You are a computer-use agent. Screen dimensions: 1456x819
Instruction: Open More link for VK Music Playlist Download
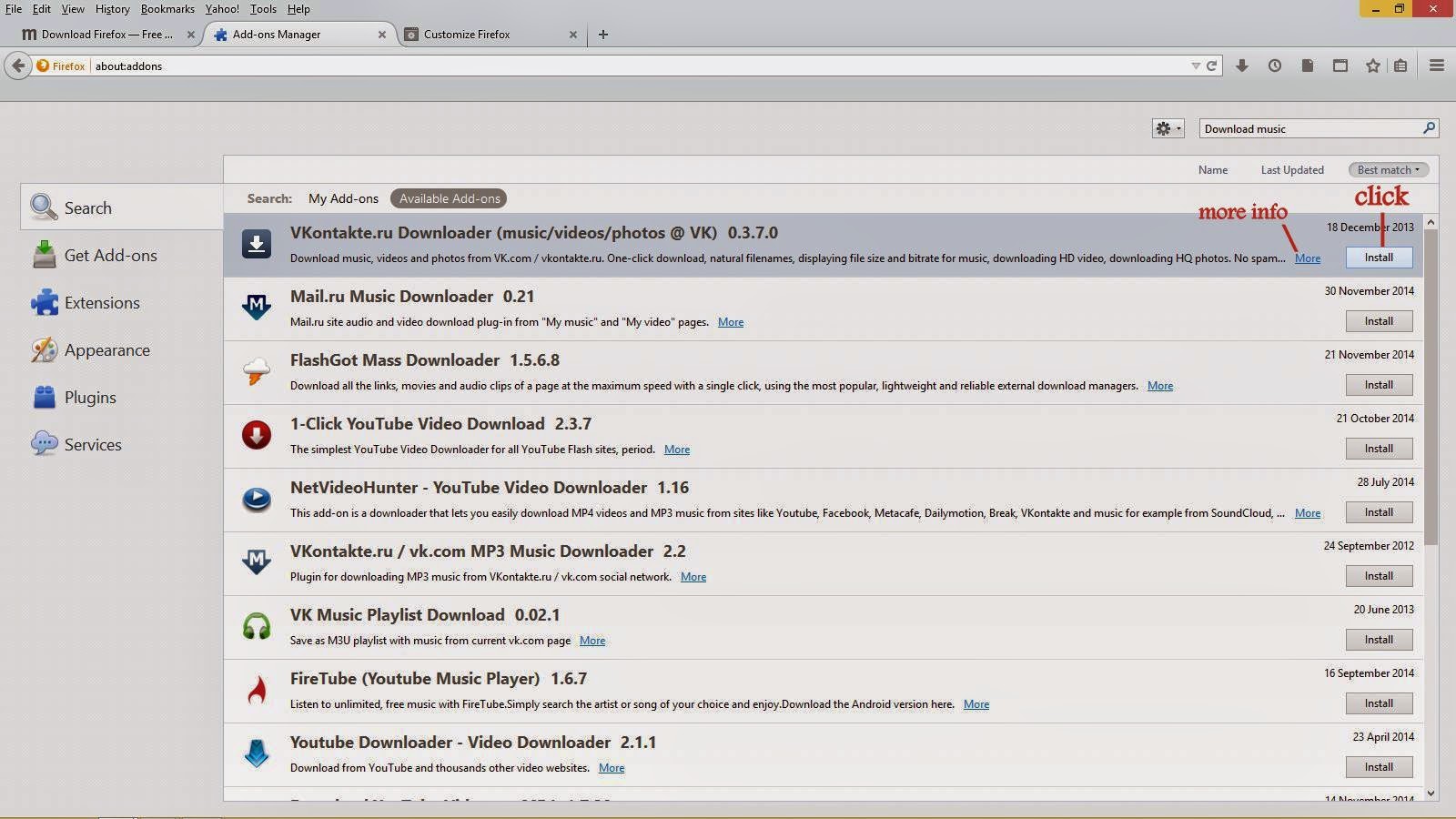(x=592, y=641)
